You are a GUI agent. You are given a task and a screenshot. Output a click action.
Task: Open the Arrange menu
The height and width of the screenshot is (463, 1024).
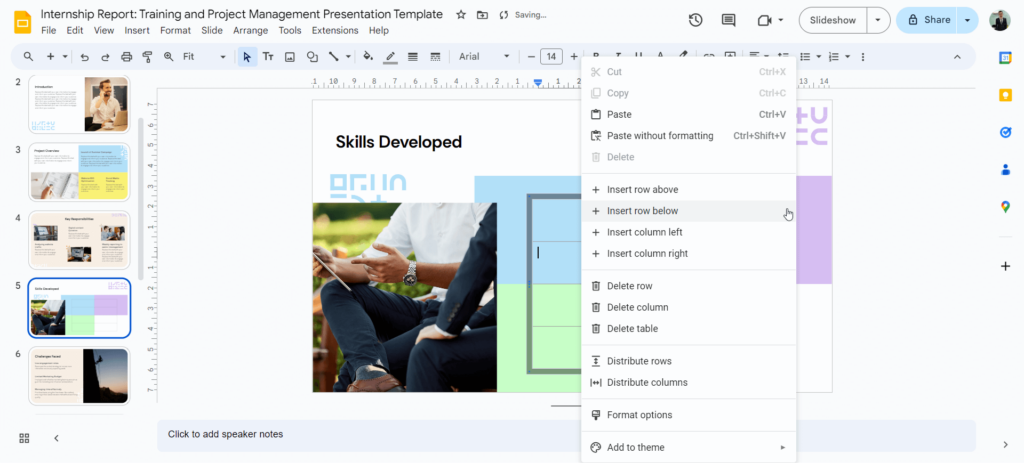[x=250, y=30]
